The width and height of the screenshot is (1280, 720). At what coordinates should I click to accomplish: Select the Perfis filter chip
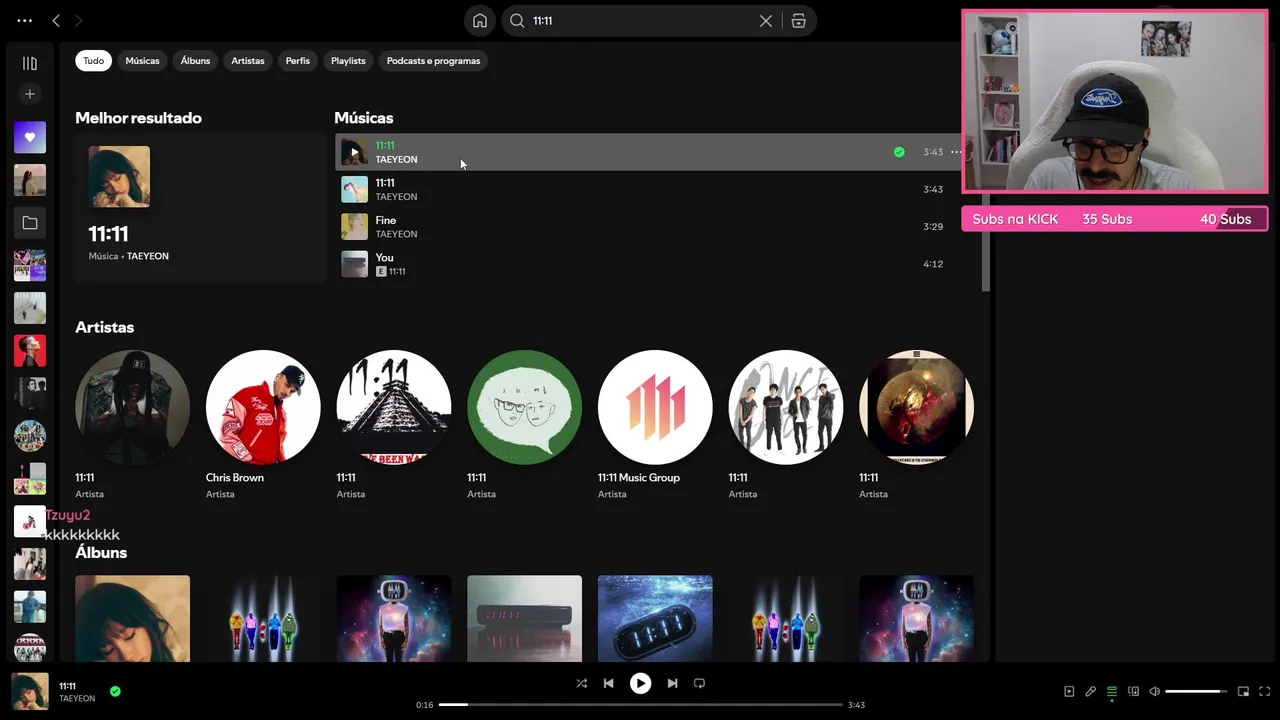coord(297,61)
